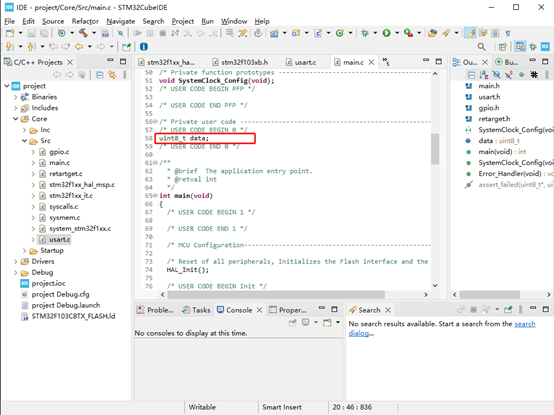The height and width of the screenshot is (415, 554).
Task: Toggle Link with Editor in Projects panel
Action: click(112, 75)
